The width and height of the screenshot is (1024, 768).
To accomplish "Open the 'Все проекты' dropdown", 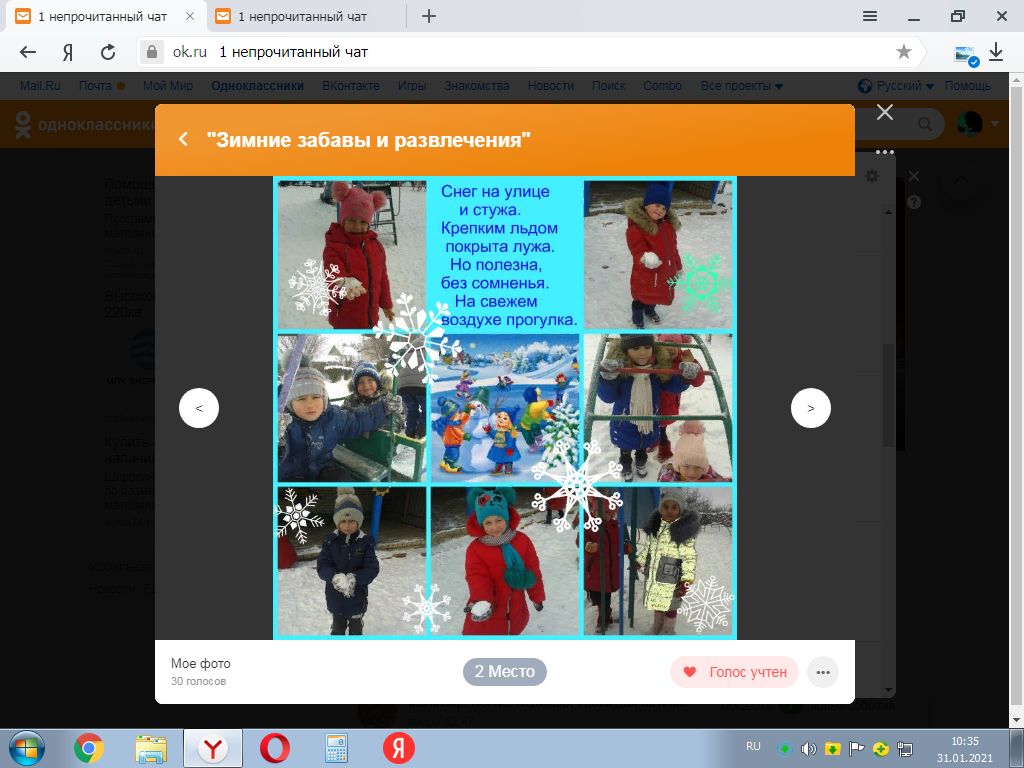I will pos(741,86).
